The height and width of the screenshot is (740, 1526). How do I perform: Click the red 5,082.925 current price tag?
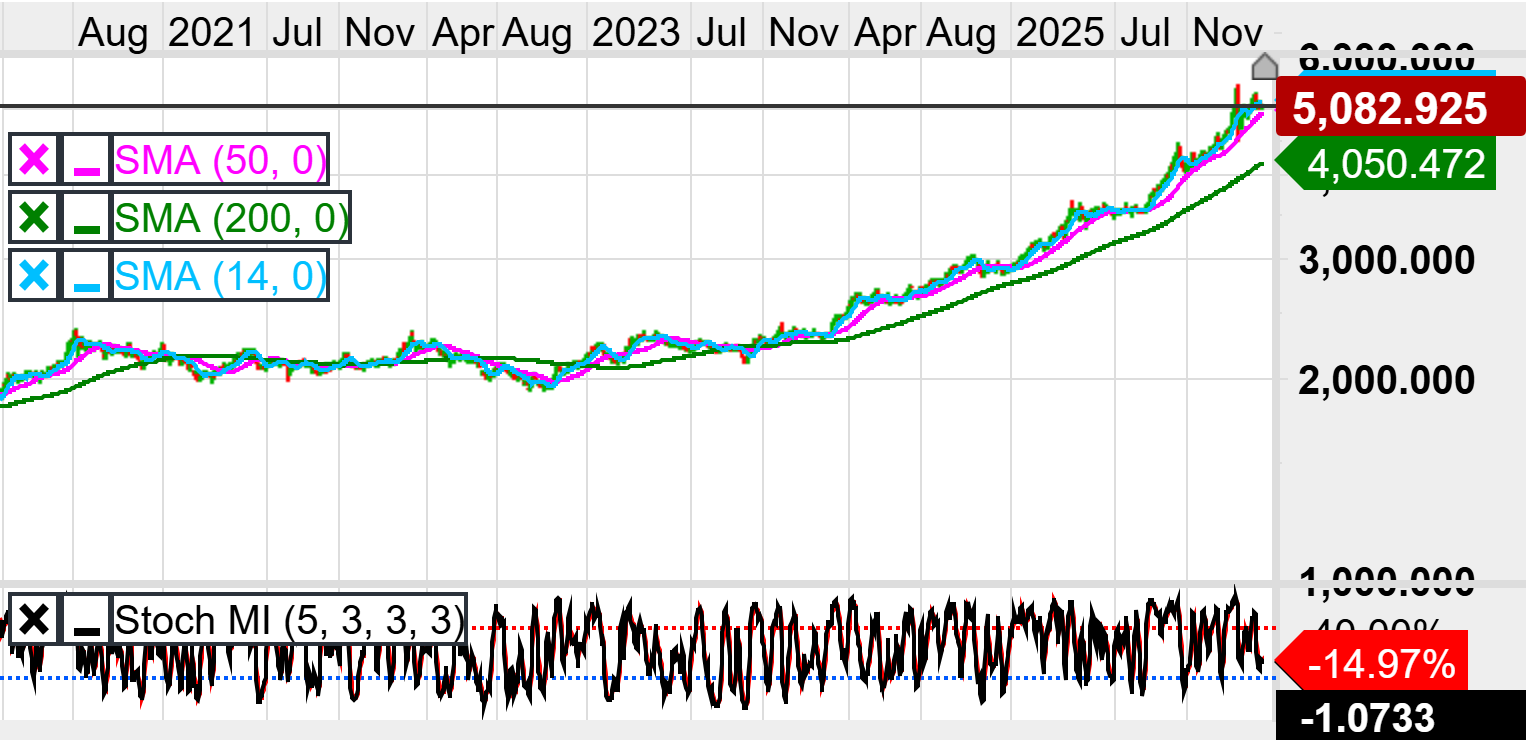[1388, 108]
